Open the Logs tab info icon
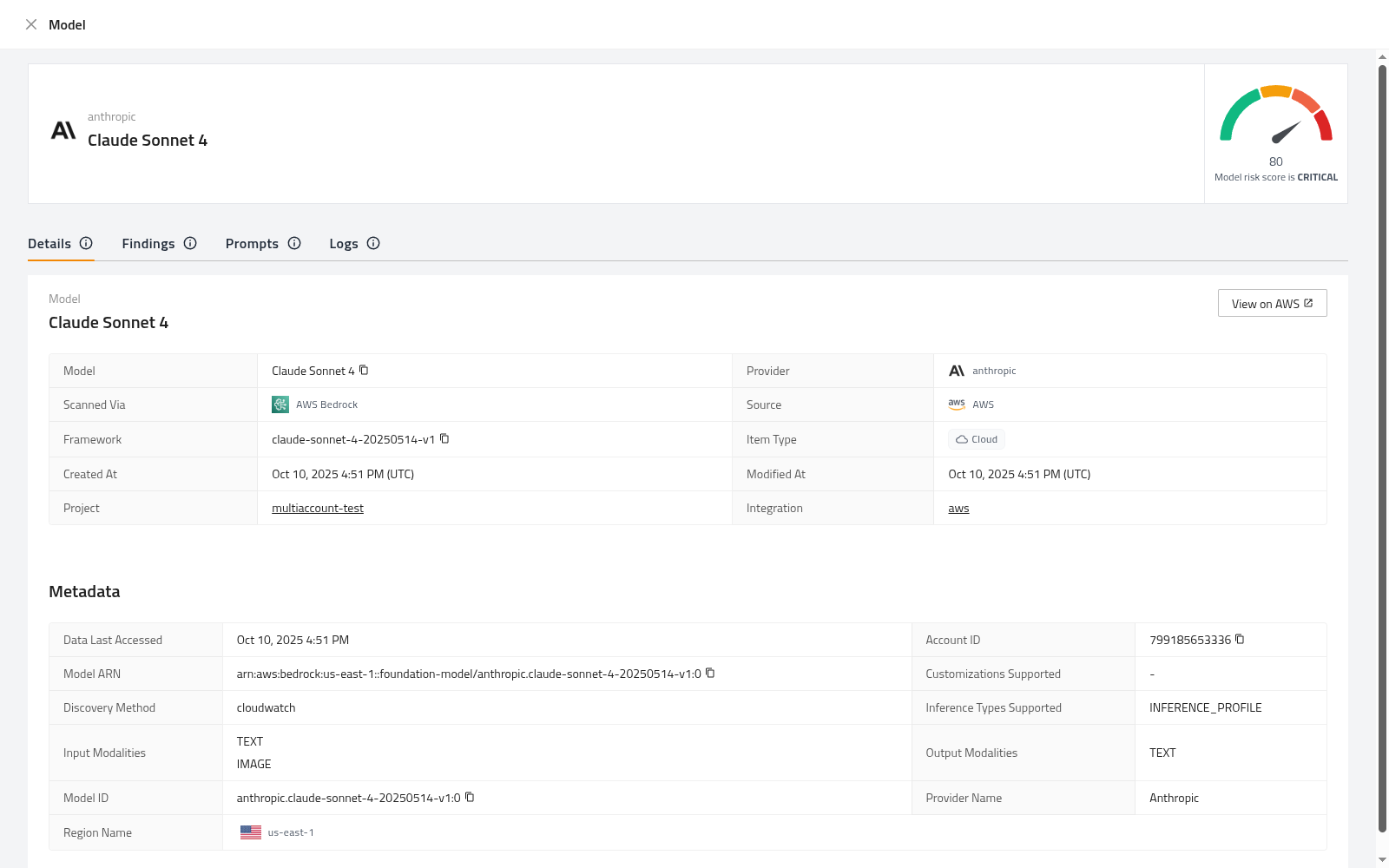The image size is (1389, 868). 373,243
